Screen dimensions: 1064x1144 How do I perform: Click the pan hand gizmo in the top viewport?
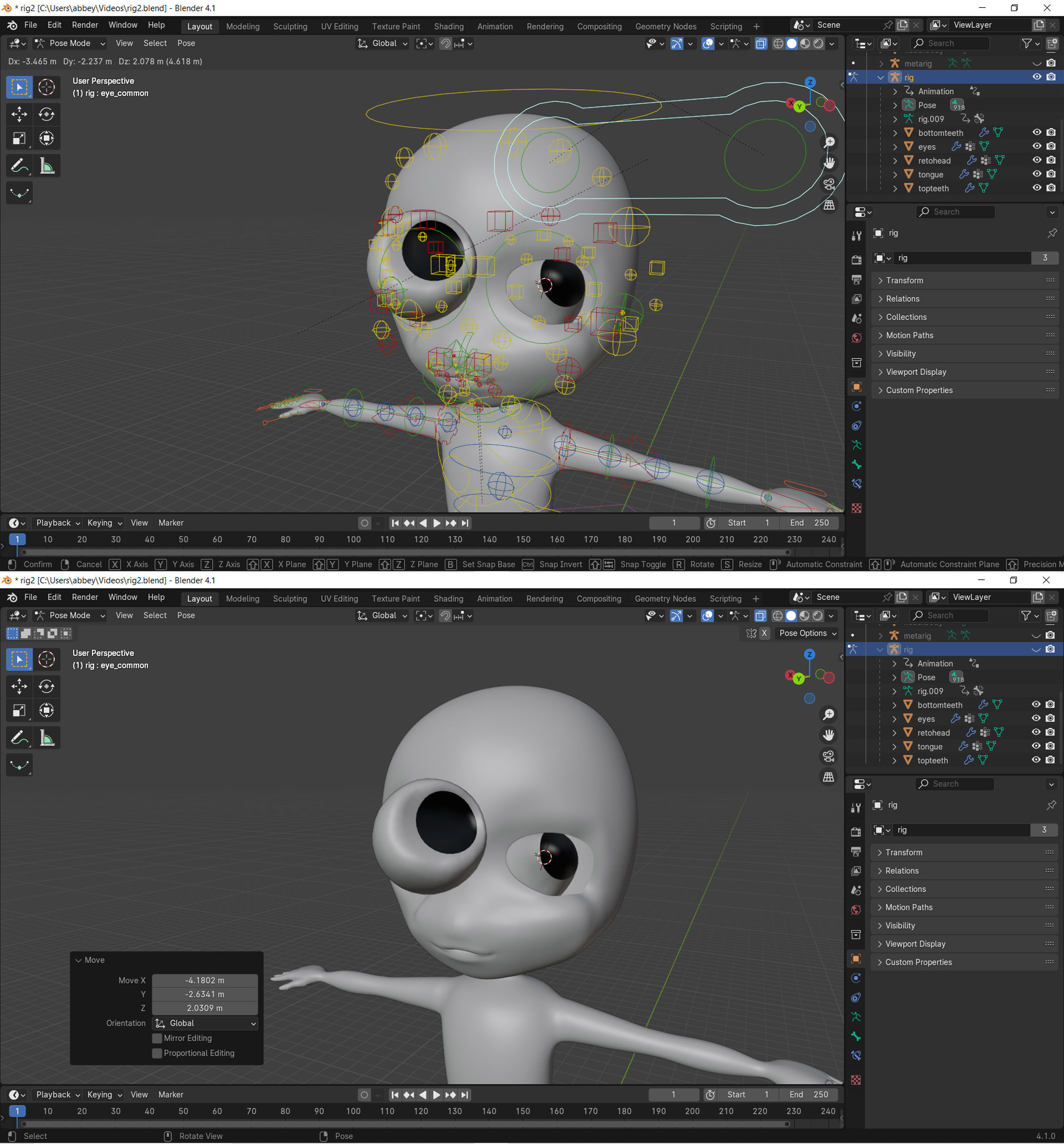(x=829, y=163)
